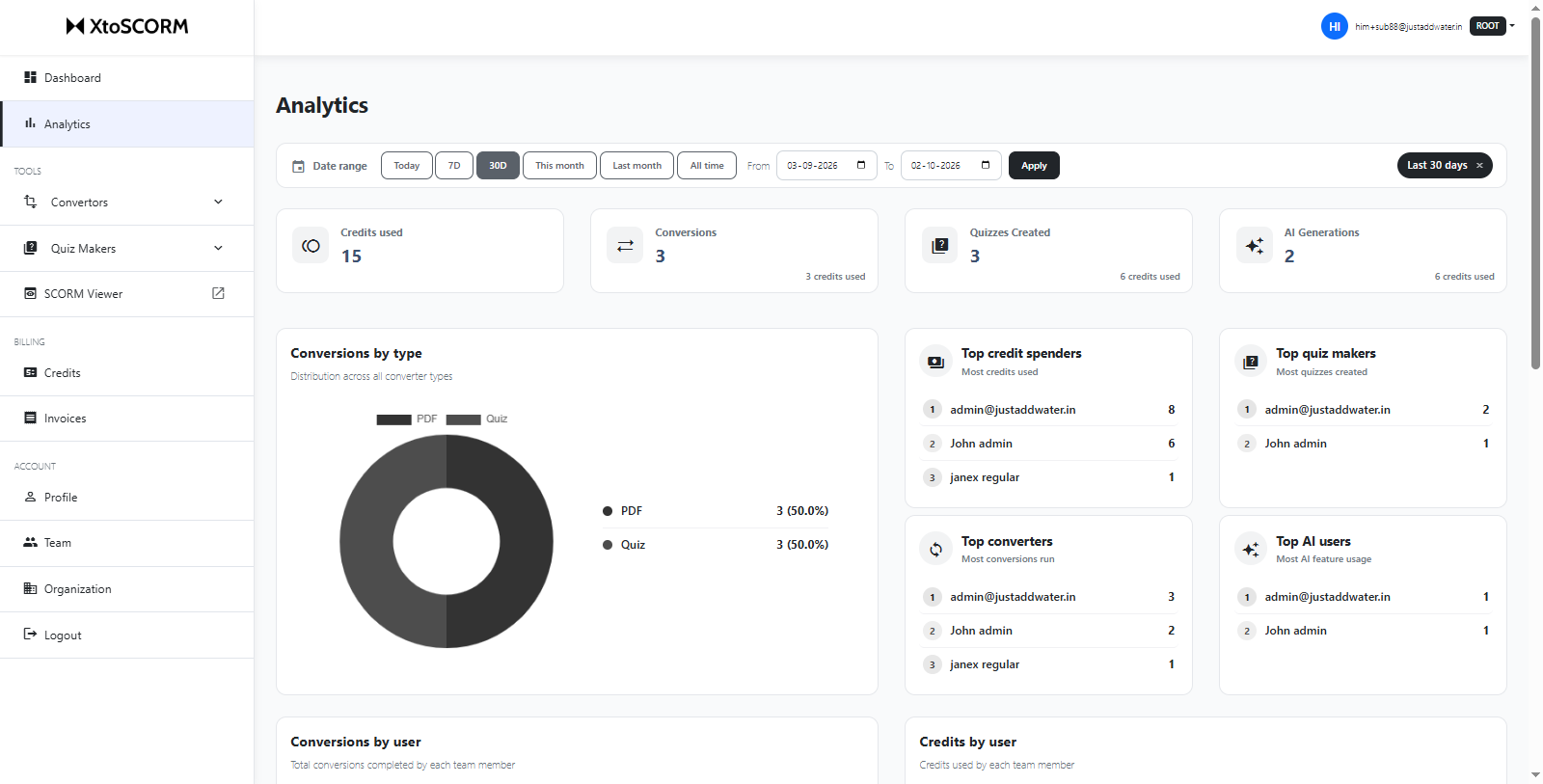1543x784 pixels.
Task: Remove the Last 30 days filter chip
Action: [x=1479, y=166]
